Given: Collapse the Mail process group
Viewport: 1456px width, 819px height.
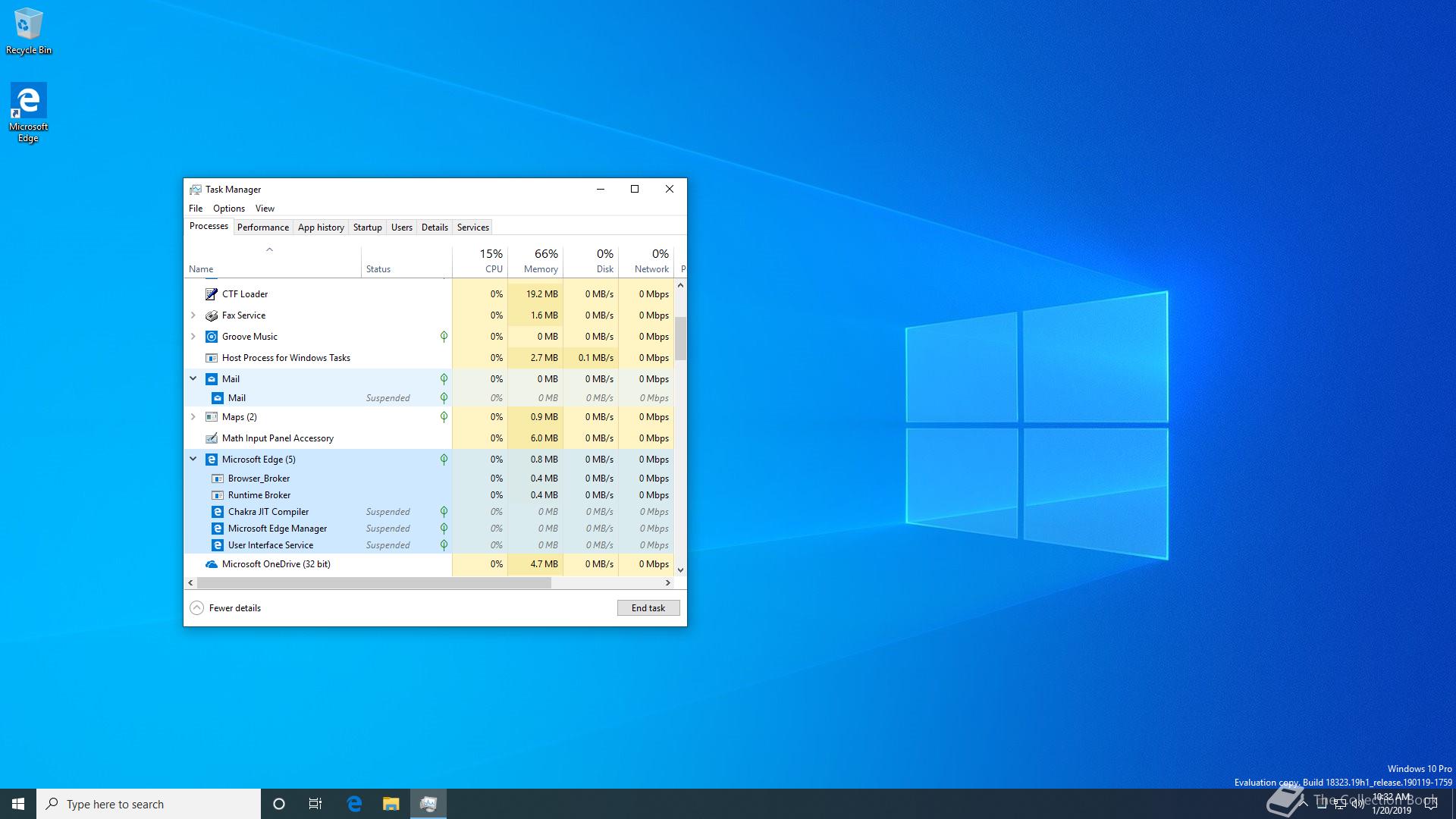Looking at the screenshot, I should click(193, 378).
